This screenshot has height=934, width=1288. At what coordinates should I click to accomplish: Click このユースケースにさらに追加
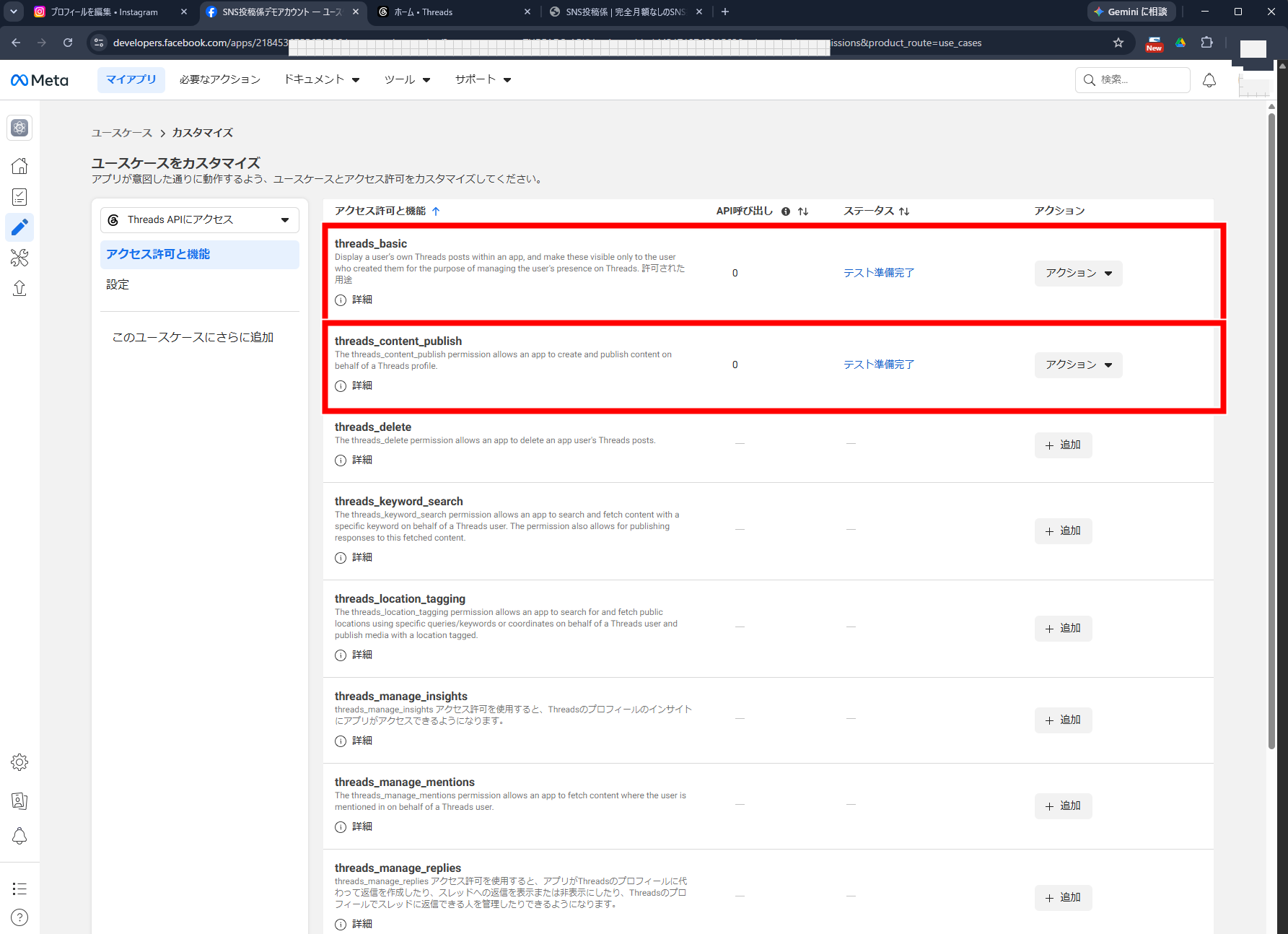click(193, 337)
